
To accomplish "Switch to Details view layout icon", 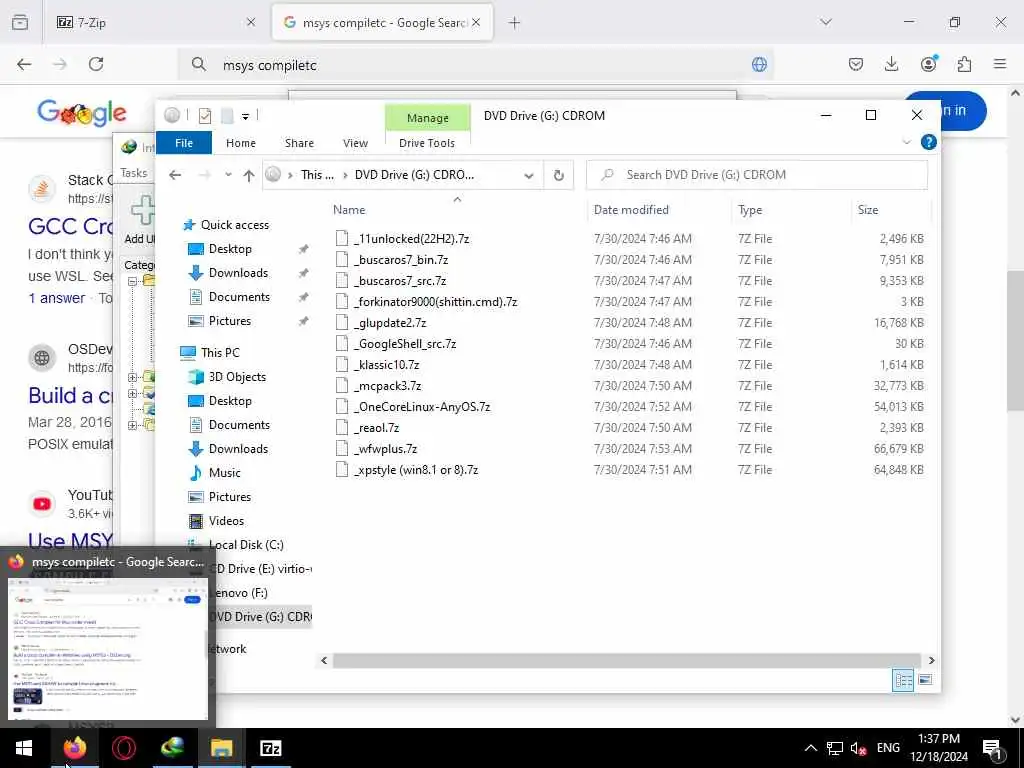I will [x=903, y=680].
